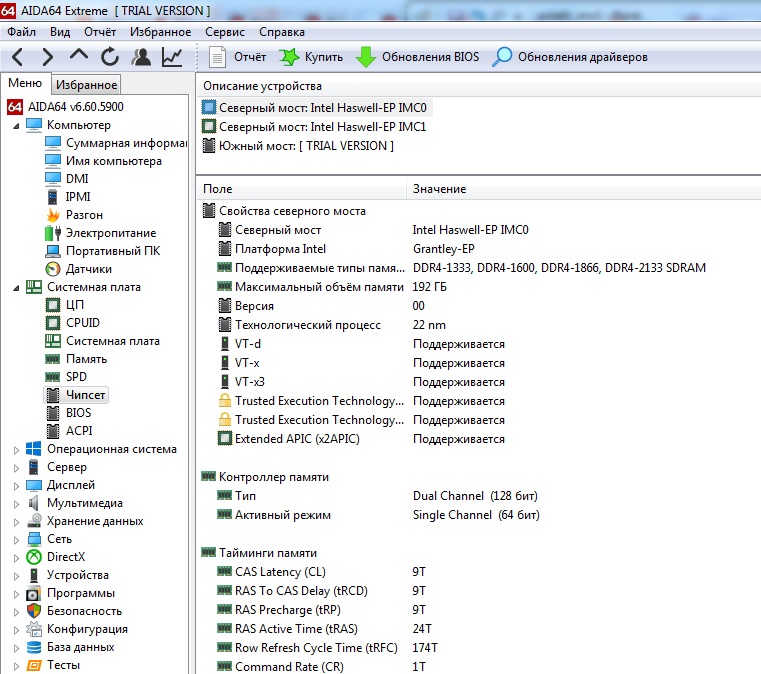
Task: Open the Справка menu
Action: point(281,32)
